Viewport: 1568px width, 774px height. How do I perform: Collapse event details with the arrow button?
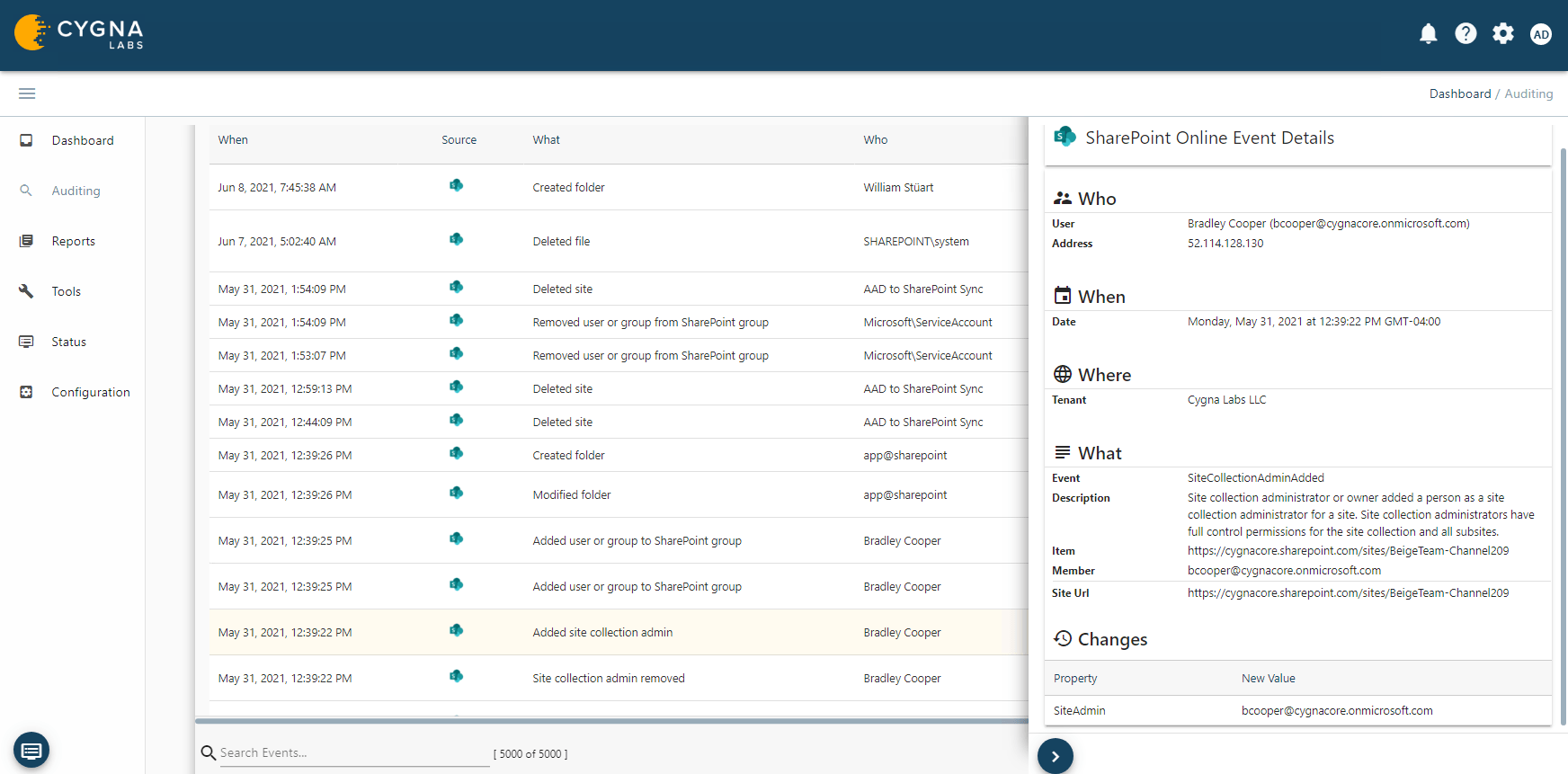[1056, 756]
